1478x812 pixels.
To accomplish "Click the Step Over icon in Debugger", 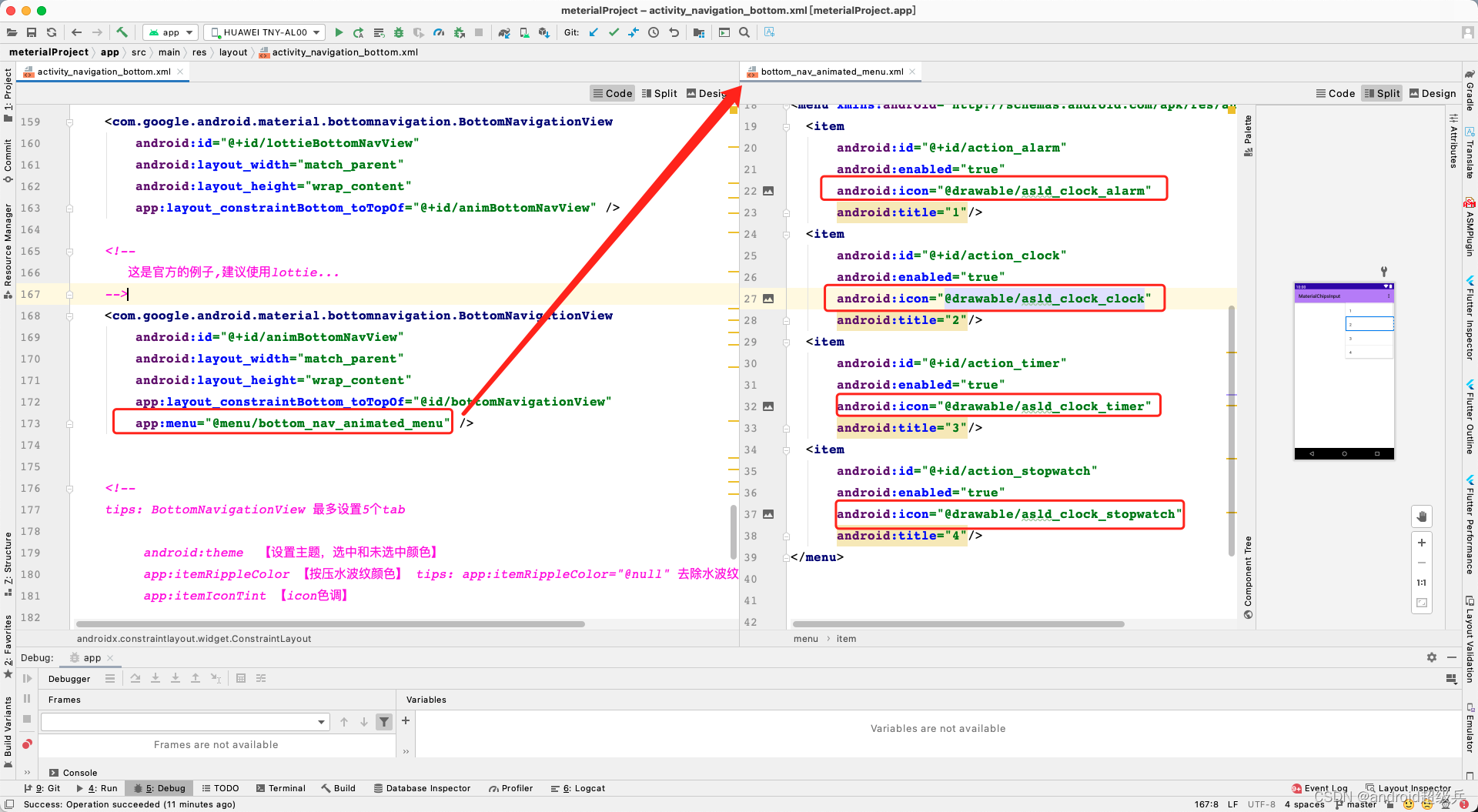I will click(x=135, y=678).
